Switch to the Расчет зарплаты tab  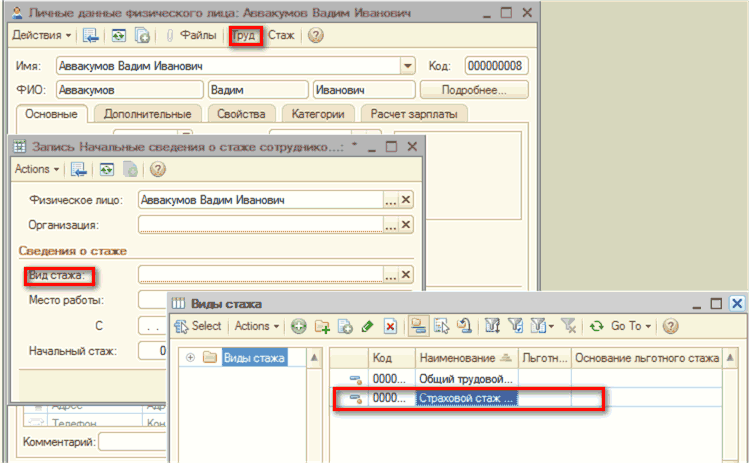click(x=414, y=114)
